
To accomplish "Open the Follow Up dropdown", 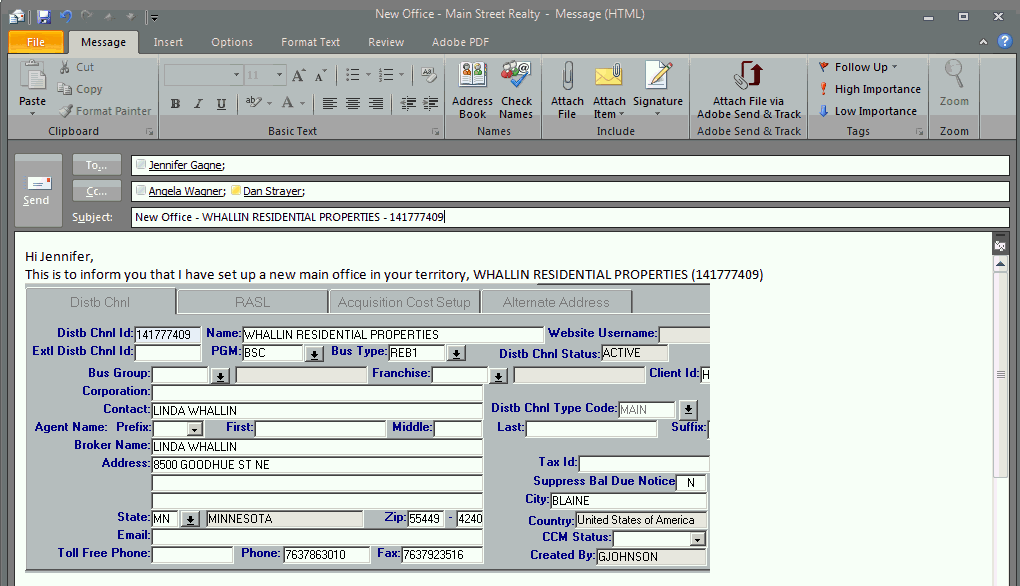I will tap(859, 67).
